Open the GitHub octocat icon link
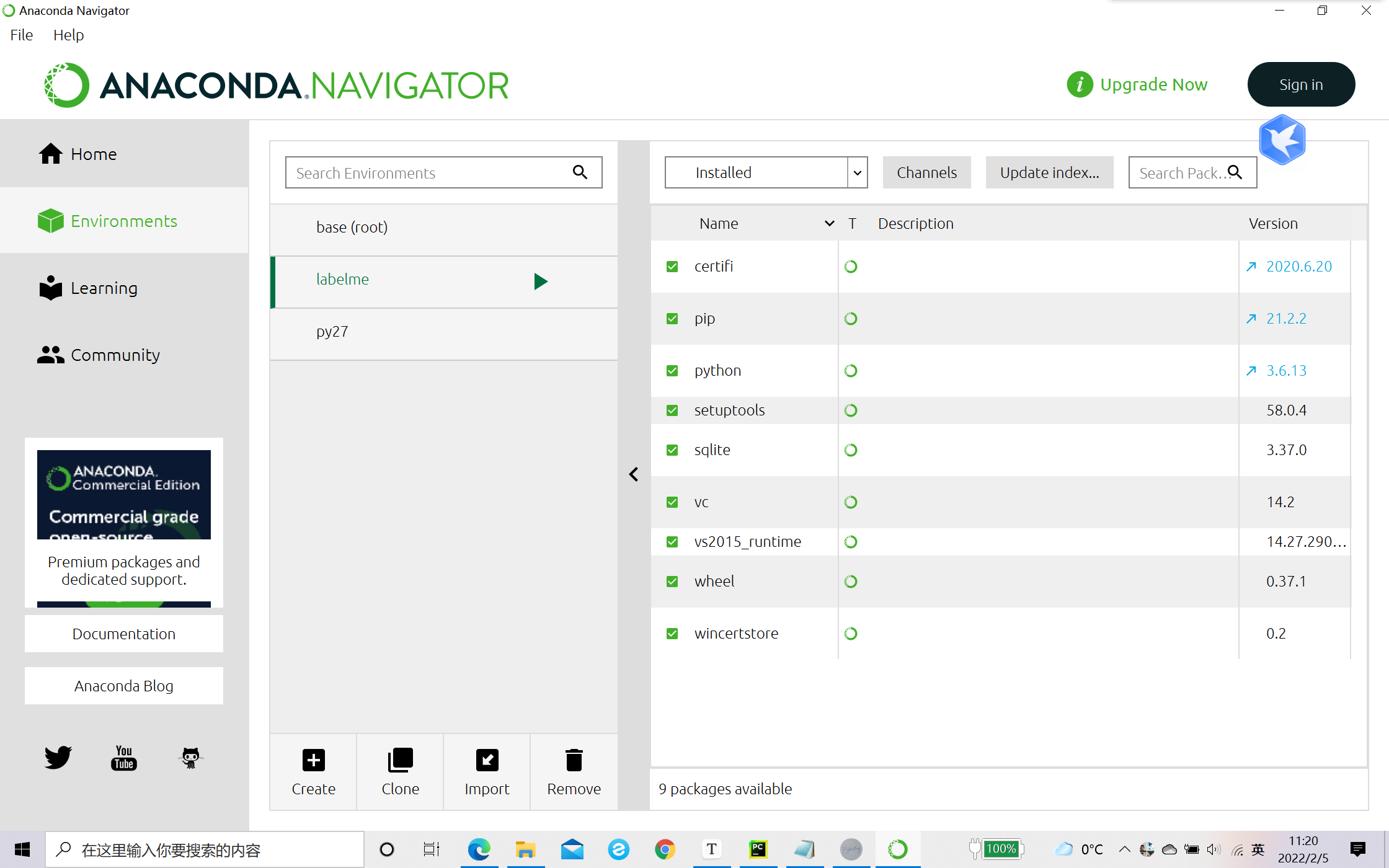1389x868 pixels. 190,757
